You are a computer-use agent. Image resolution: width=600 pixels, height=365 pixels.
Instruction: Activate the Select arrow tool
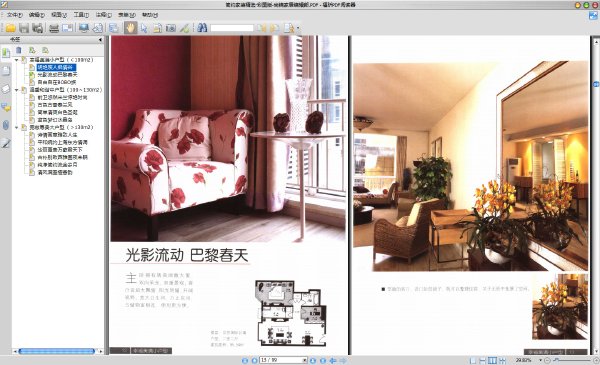144,28
